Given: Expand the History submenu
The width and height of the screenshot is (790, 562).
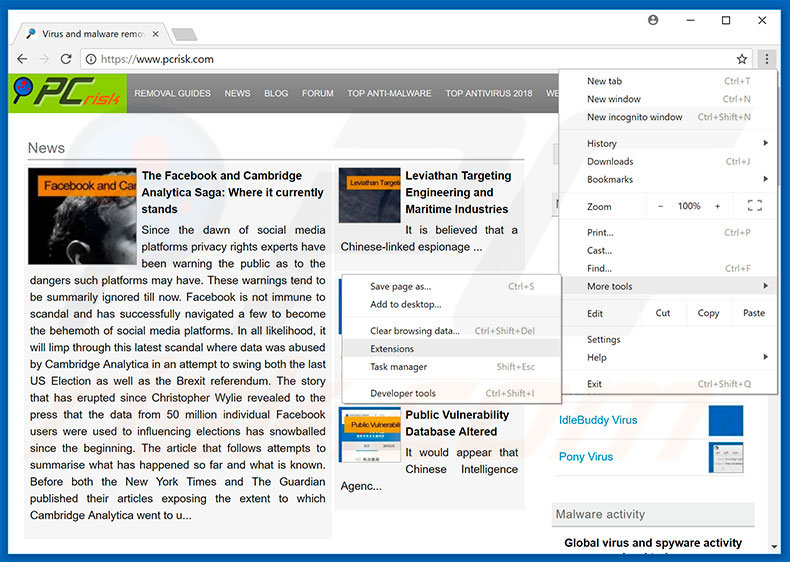Looking at the screenshot, I should [667, 143].
